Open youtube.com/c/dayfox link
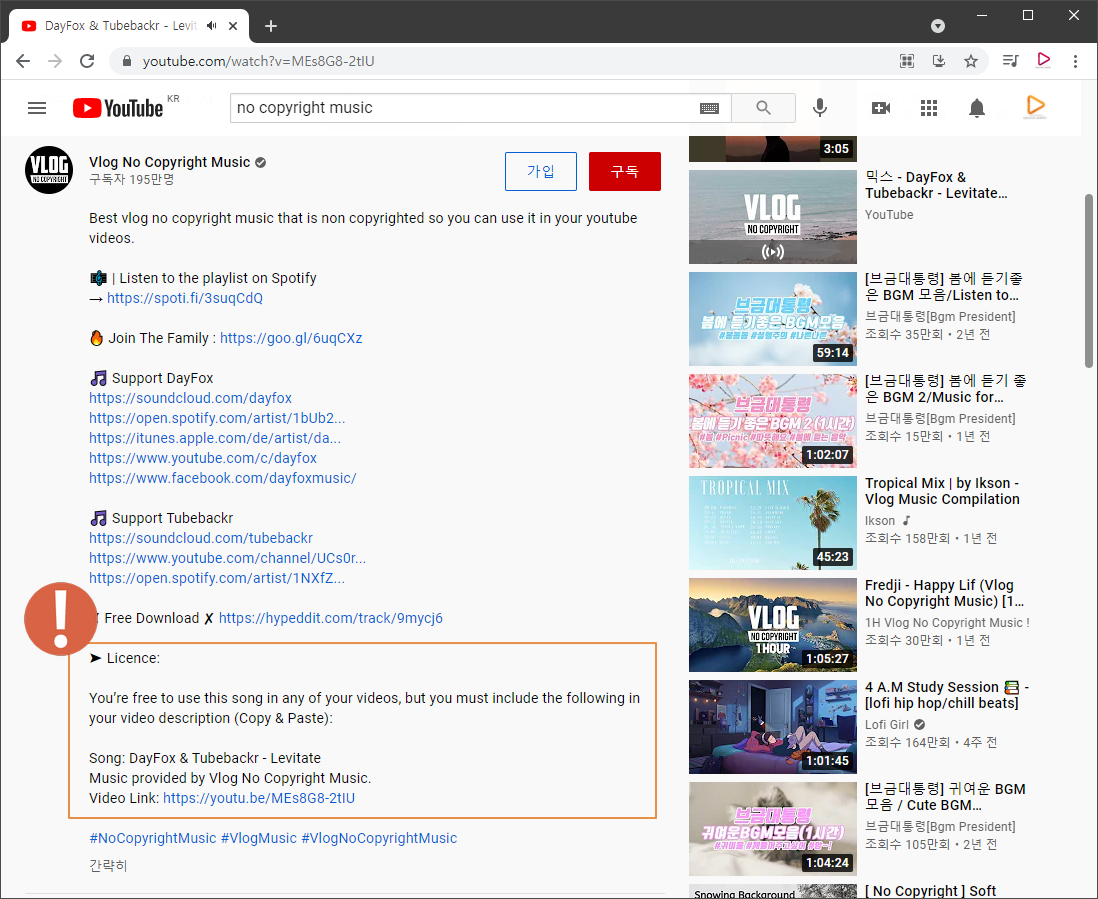 (203, 458)
